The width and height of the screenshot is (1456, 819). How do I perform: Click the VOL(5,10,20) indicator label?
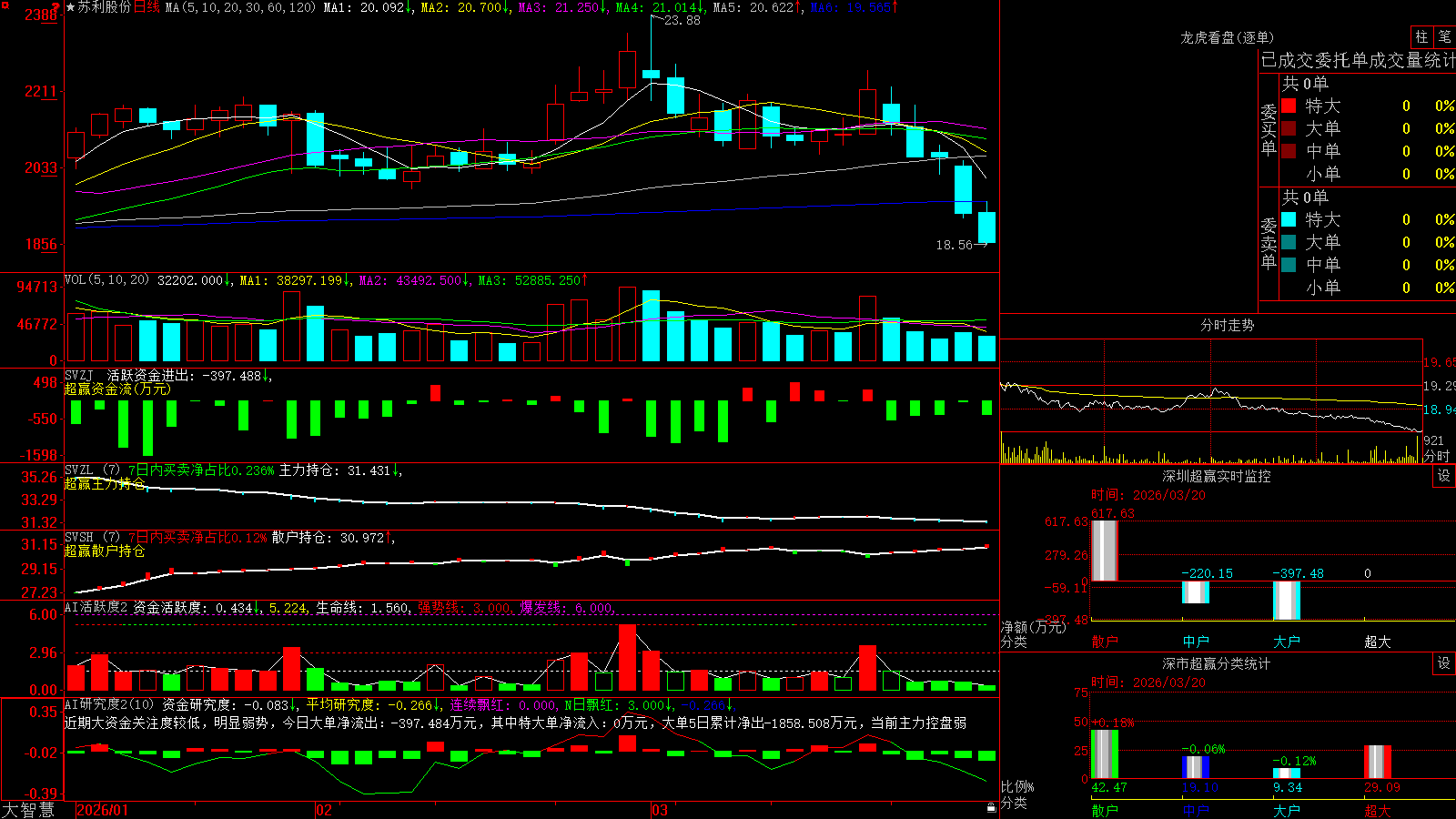point(106,279)
